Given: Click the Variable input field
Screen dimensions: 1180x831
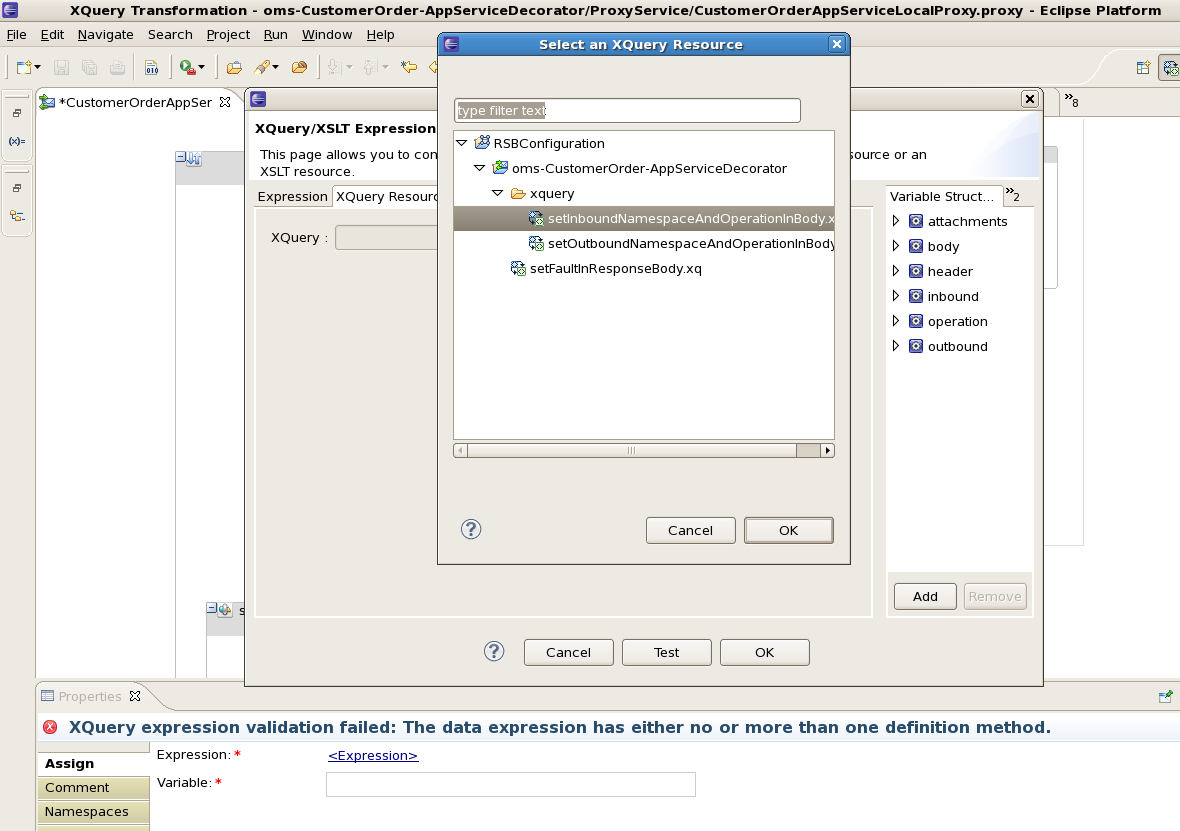Looking at the screenshot, I should tap(510, 784).
